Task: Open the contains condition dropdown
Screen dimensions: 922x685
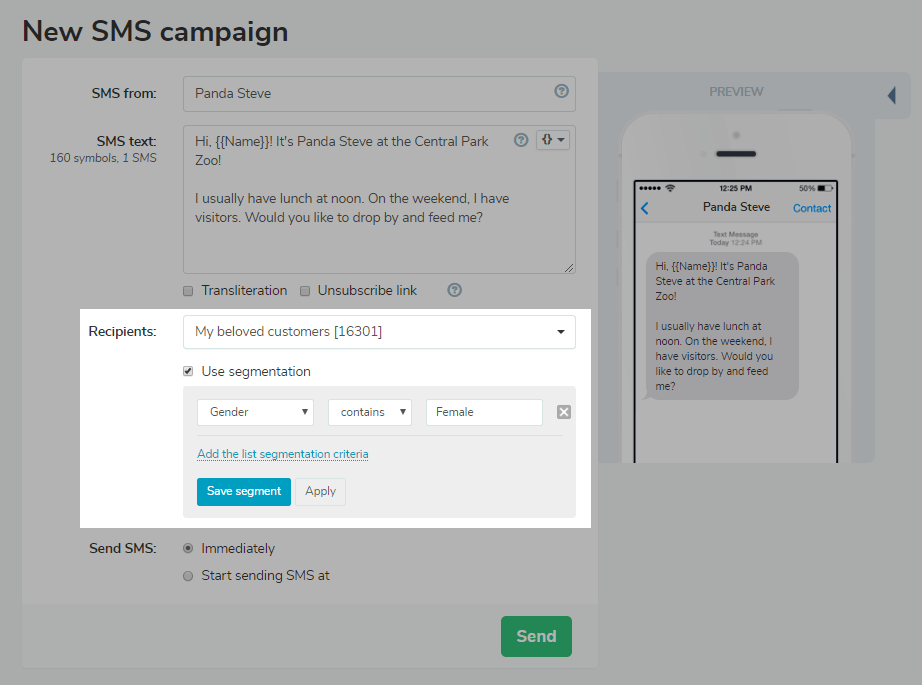Action: click(x=370, y=412)
